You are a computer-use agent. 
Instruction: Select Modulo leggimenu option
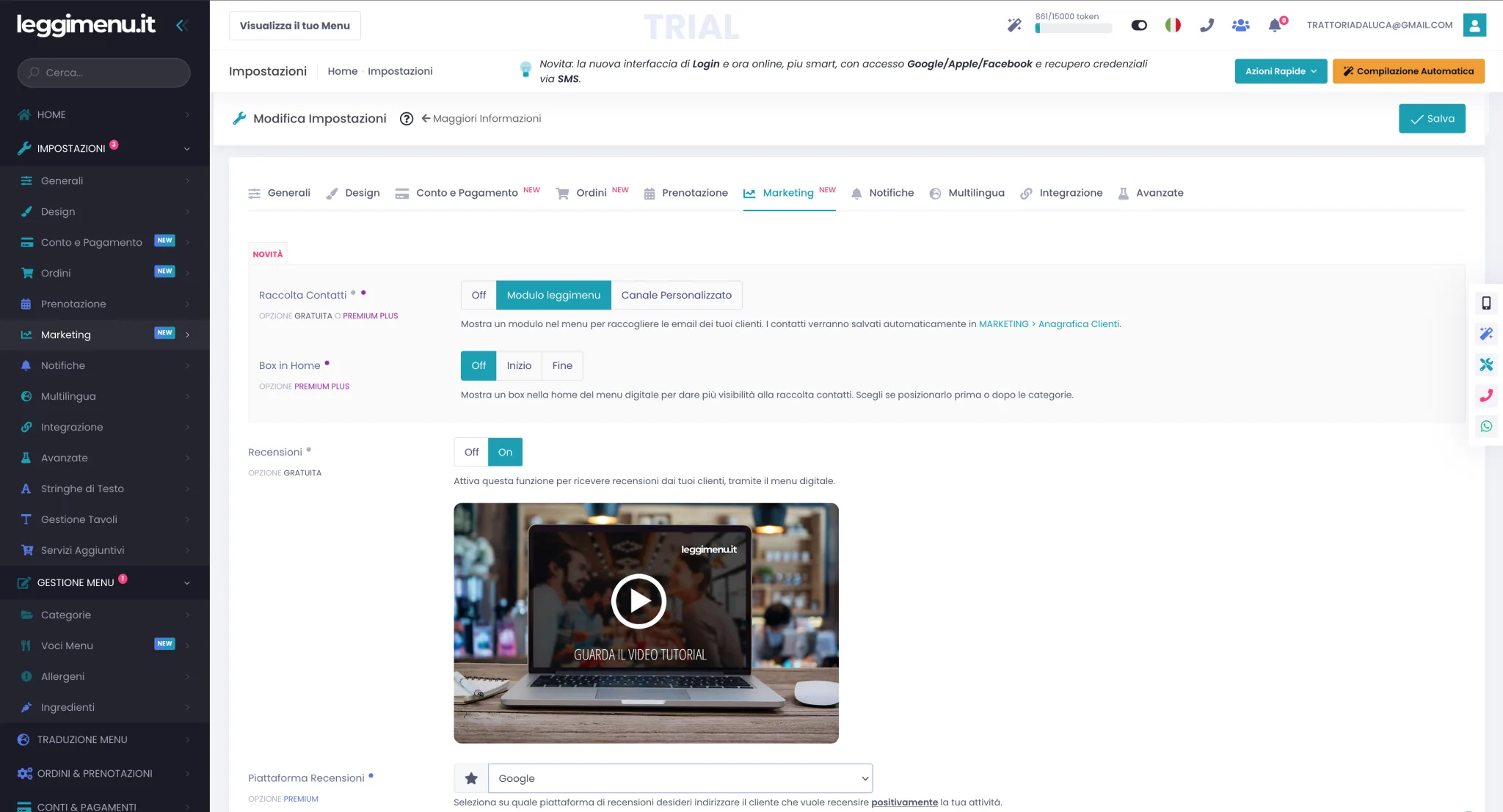tap(553, 295)
